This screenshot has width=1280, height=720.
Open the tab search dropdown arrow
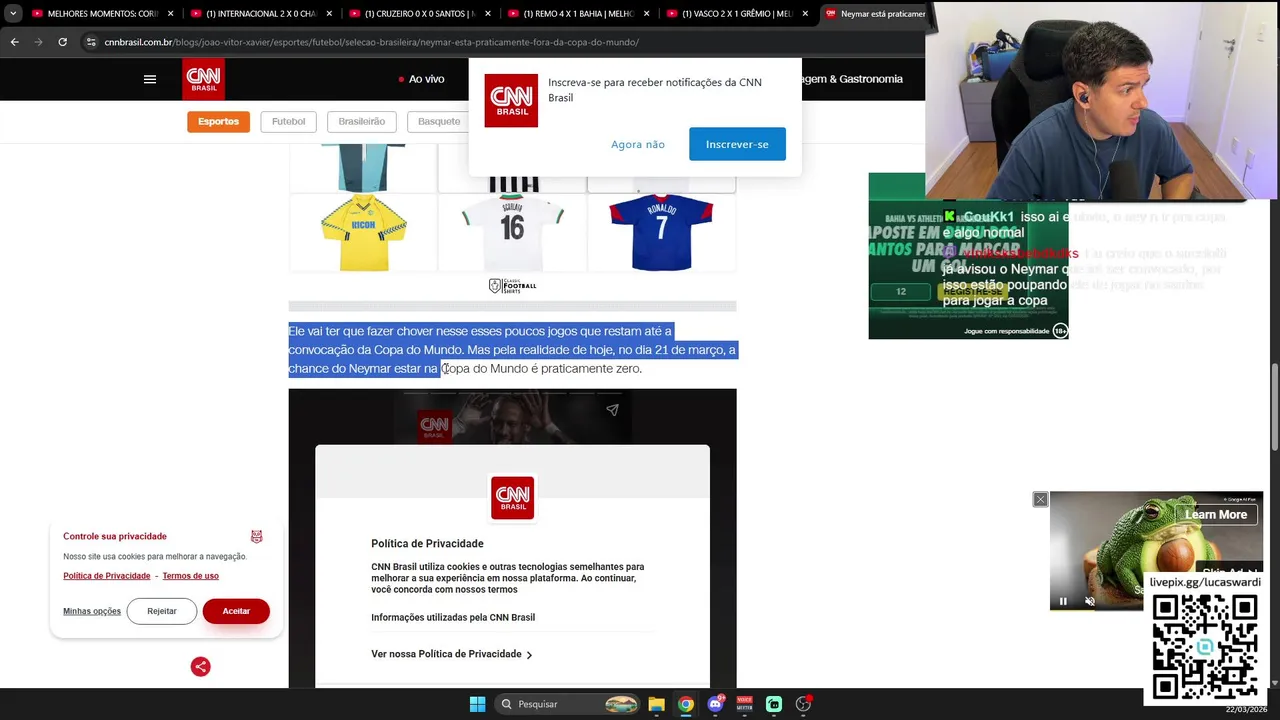pyautogui.click(x=13, y=14)
